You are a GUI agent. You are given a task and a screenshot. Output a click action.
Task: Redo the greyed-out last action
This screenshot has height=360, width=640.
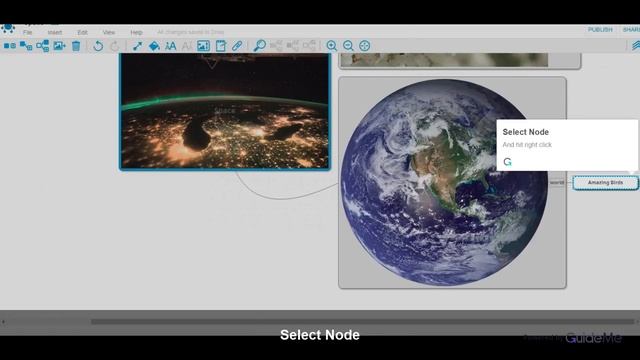[x=115, y=46]
